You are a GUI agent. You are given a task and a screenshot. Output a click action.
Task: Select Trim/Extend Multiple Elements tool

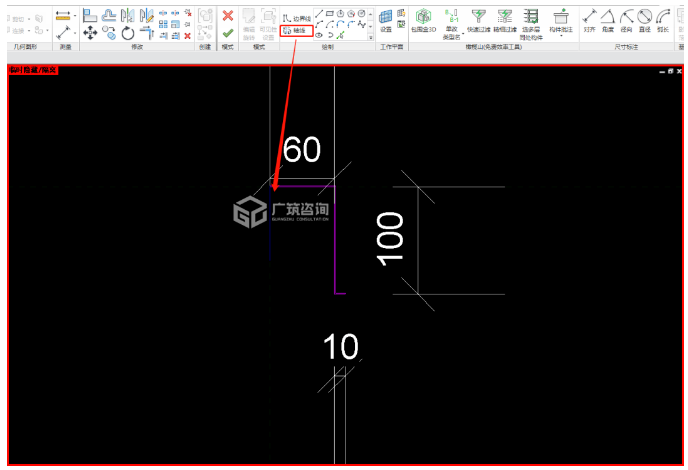pos(176,36)
